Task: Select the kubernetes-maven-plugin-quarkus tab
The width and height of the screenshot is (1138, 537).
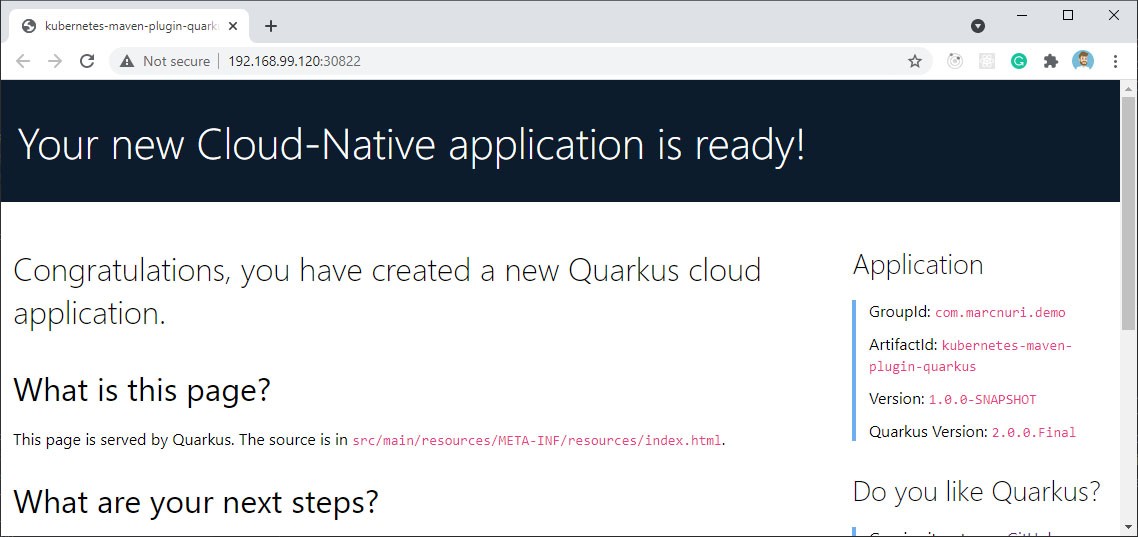Action: click(129, 26)
